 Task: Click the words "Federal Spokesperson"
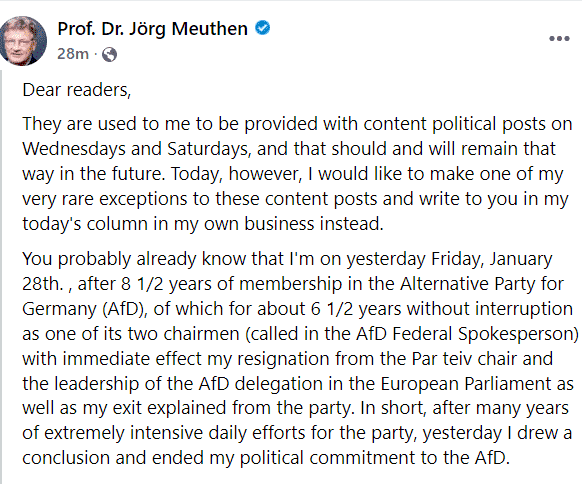click(x=483, y=334)
